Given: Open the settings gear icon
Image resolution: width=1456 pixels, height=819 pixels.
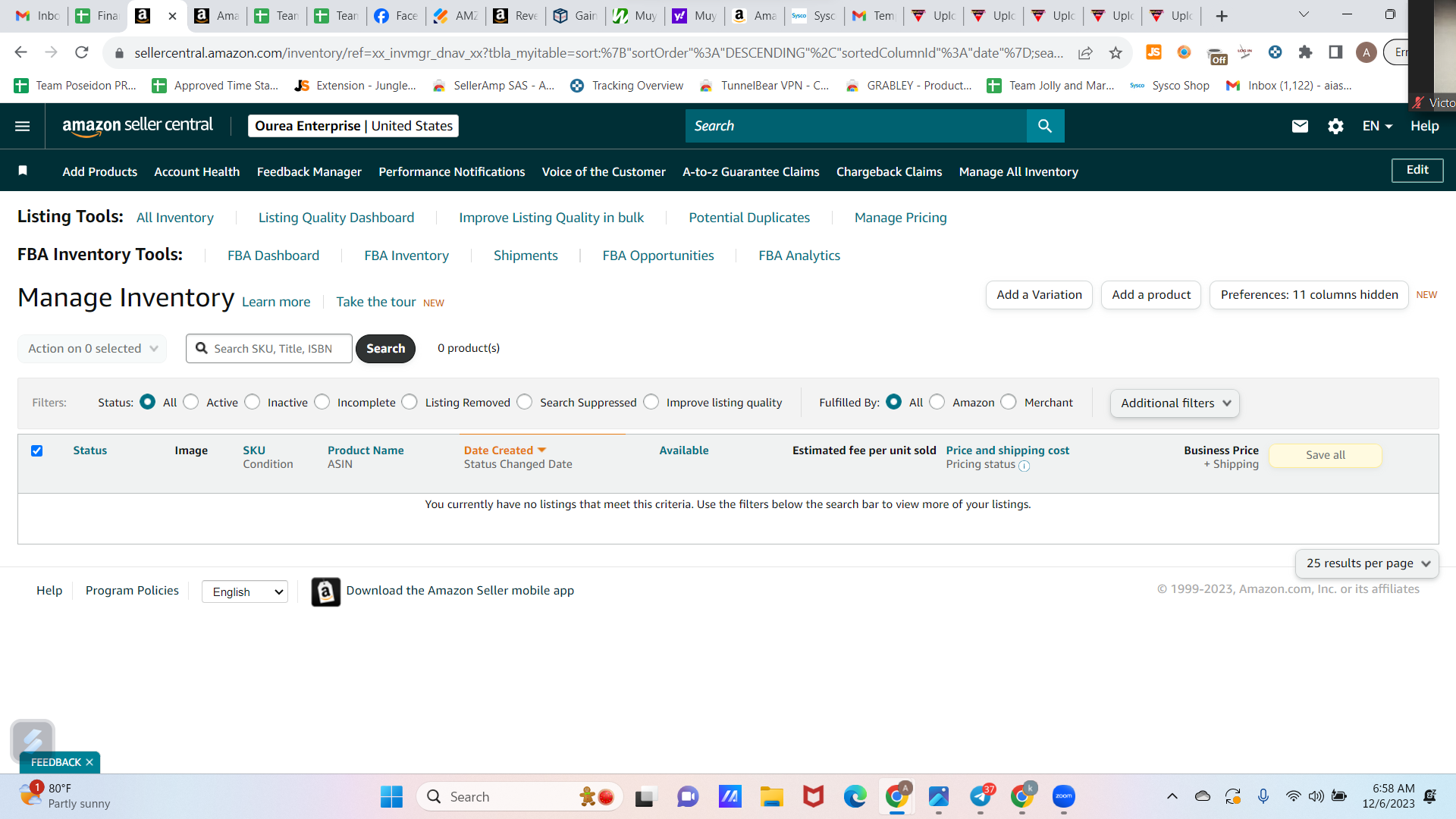Looking at the screenshot, I should [x=1335, y=126].
